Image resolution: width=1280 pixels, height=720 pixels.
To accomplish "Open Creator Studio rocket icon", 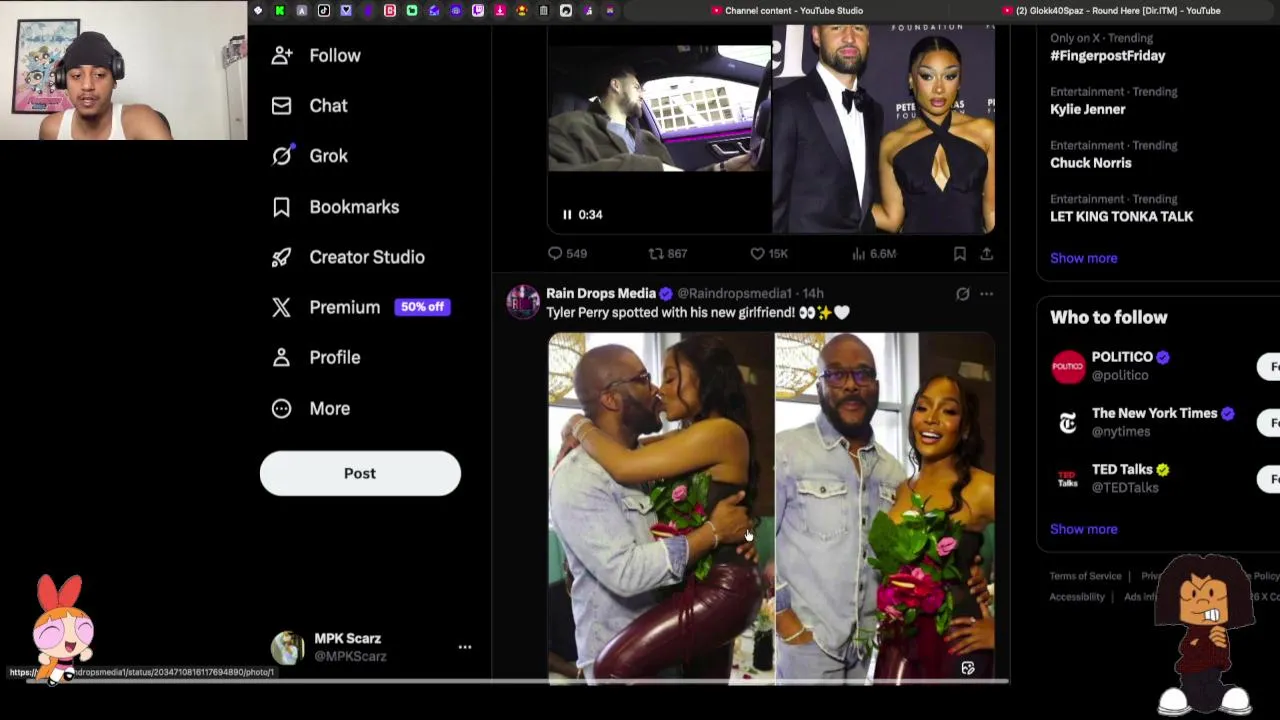I will coord(282,257).
